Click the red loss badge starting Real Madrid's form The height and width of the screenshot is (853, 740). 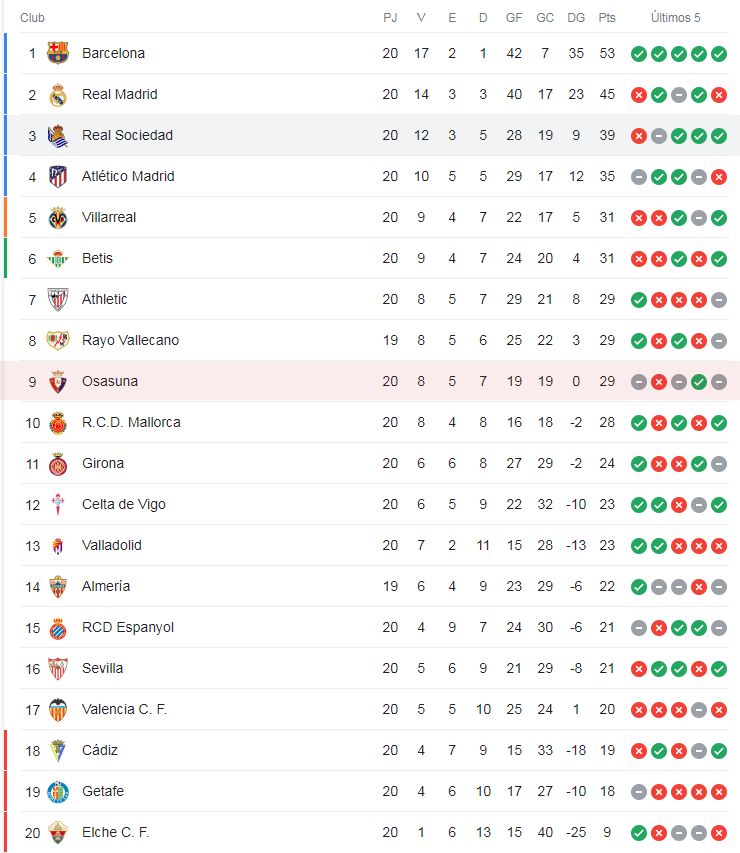point(638,94)
